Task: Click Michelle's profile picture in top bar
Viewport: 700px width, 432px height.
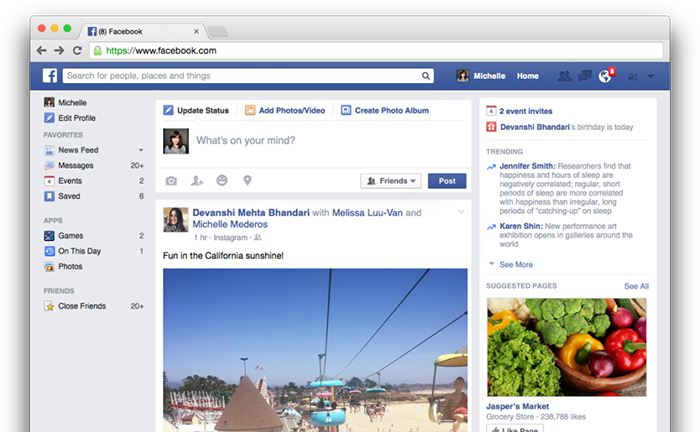Action: pos(462,76)
